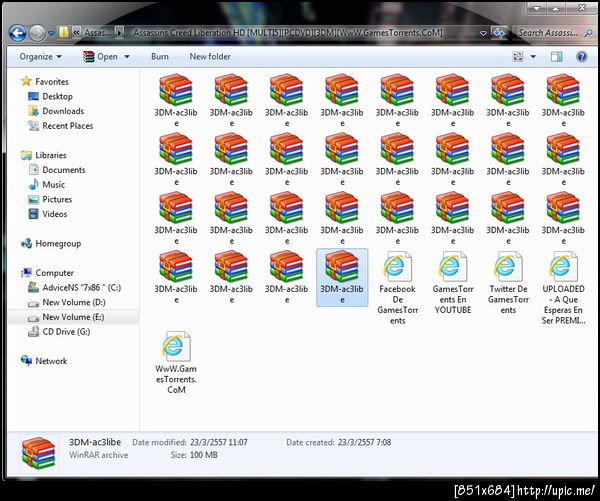Refresh the folder view
Image resolution: width=600 pixels, height=501 pixels.
[x=499, y=33]
